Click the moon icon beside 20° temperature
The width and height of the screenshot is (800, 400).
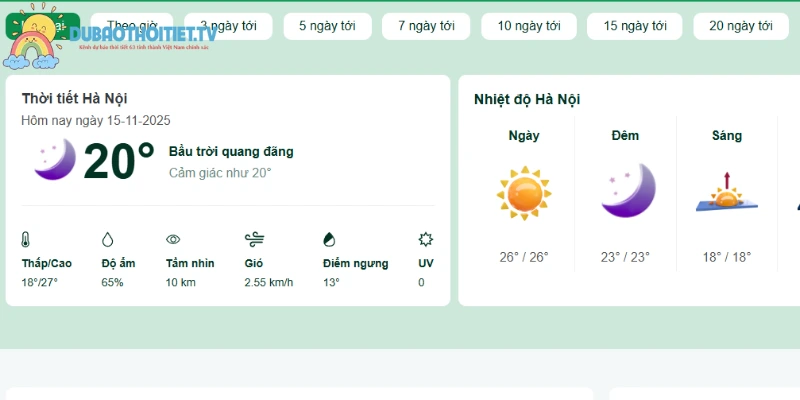(55, 159)
